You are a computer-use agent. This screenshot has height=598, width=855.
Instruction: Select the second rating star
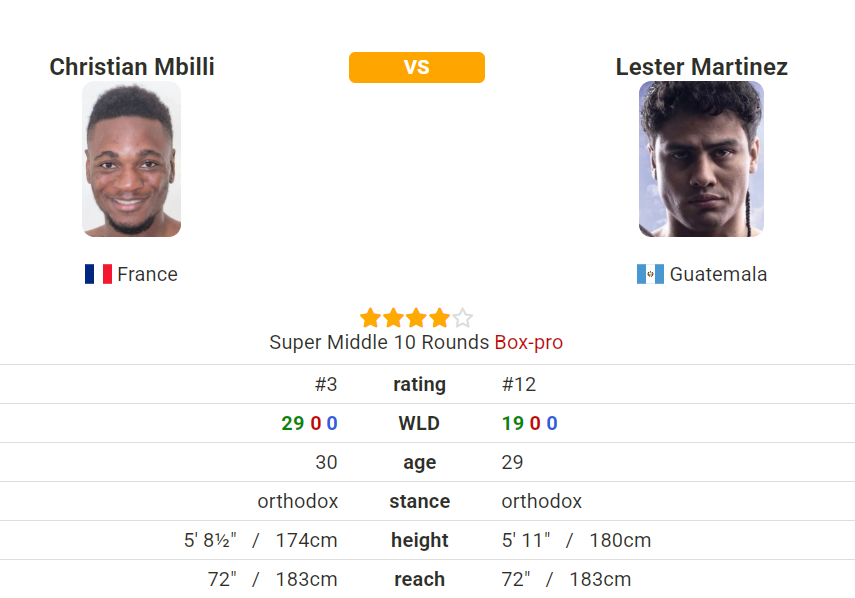393,318
